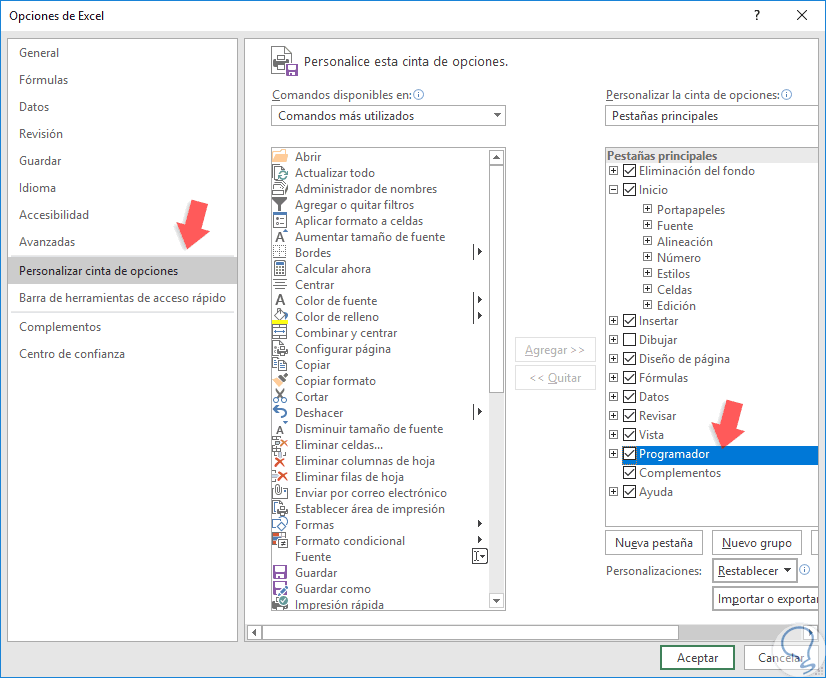
Task: Click the Aplicar formato a celdas icon
Action: pos(280,221)
